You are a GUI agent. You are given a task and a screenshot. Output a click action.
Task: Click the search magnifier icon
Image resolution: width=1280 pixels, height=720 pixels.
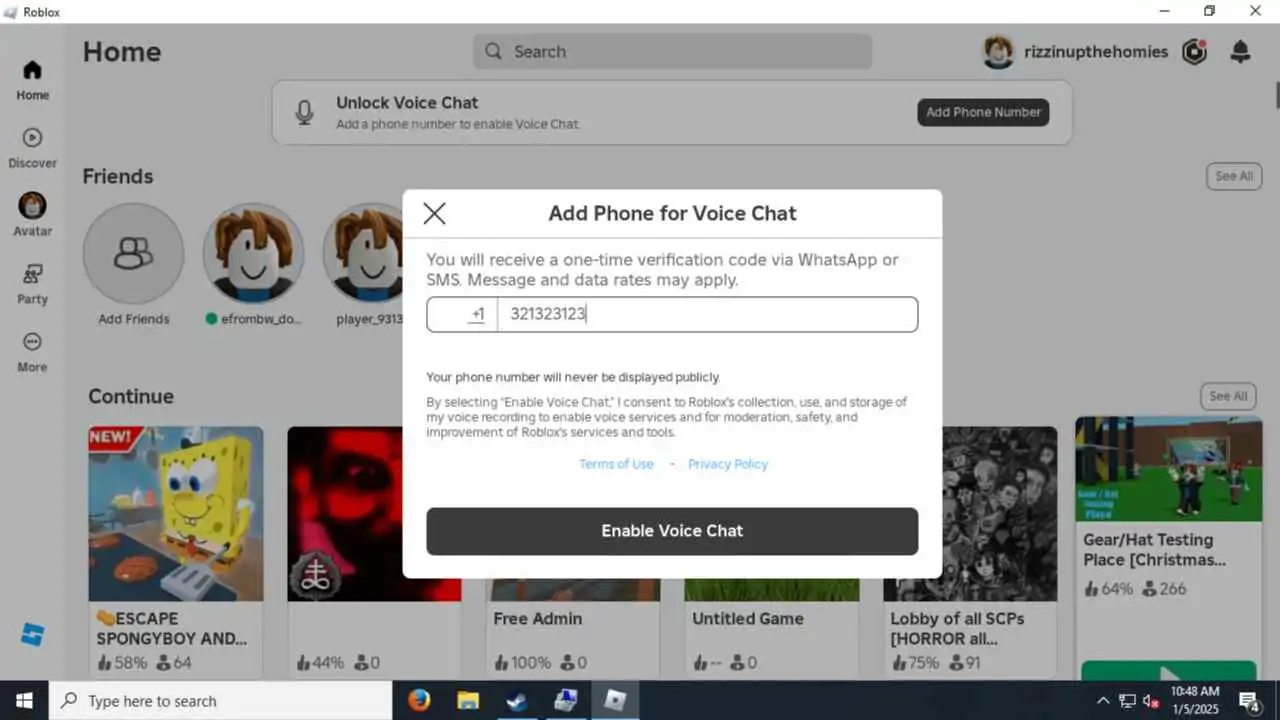[493, 51]
